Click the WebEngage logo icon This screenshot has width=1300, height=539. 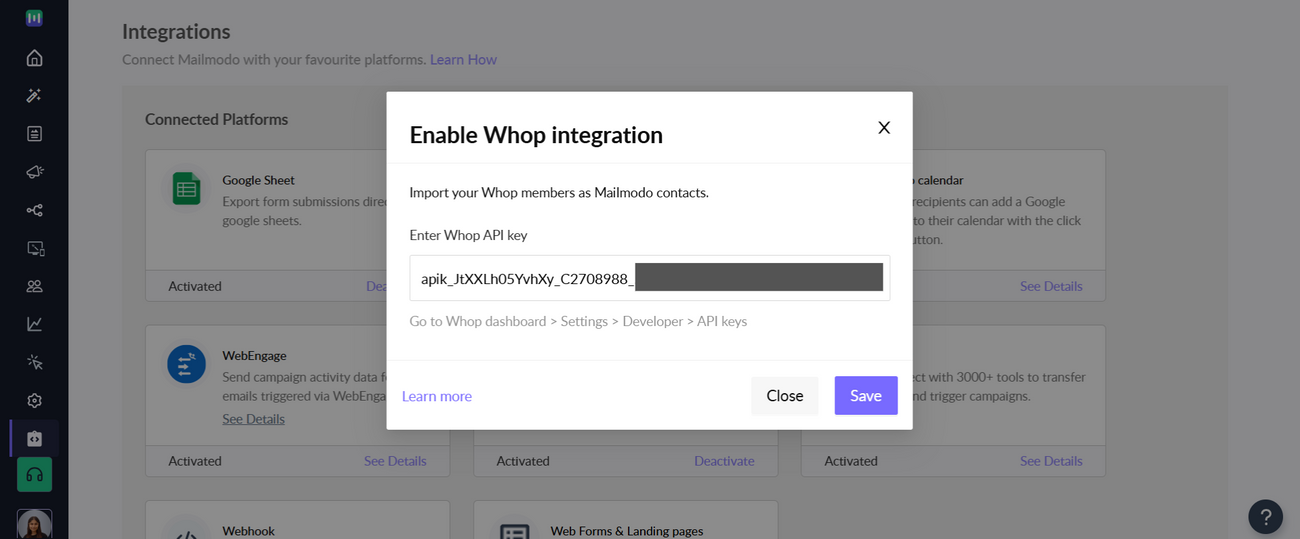point(186,364)
